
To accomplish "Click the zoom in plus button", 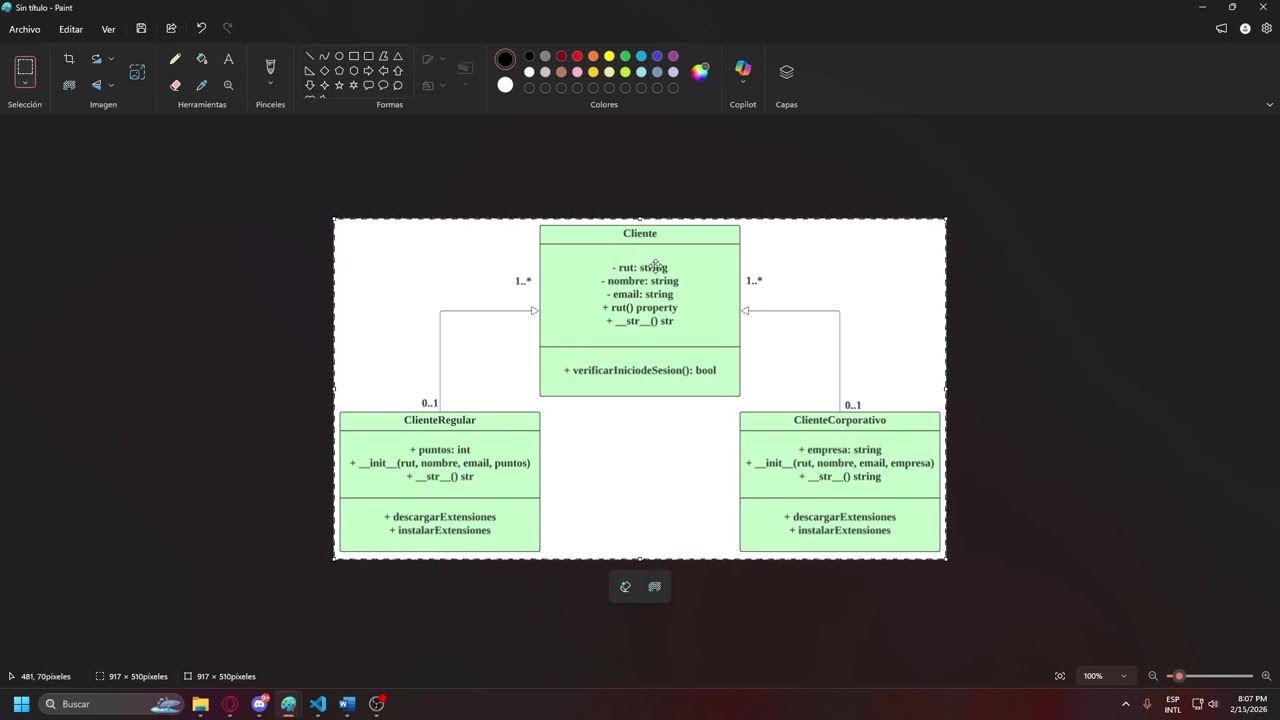I will click(x=1266, y=676).
